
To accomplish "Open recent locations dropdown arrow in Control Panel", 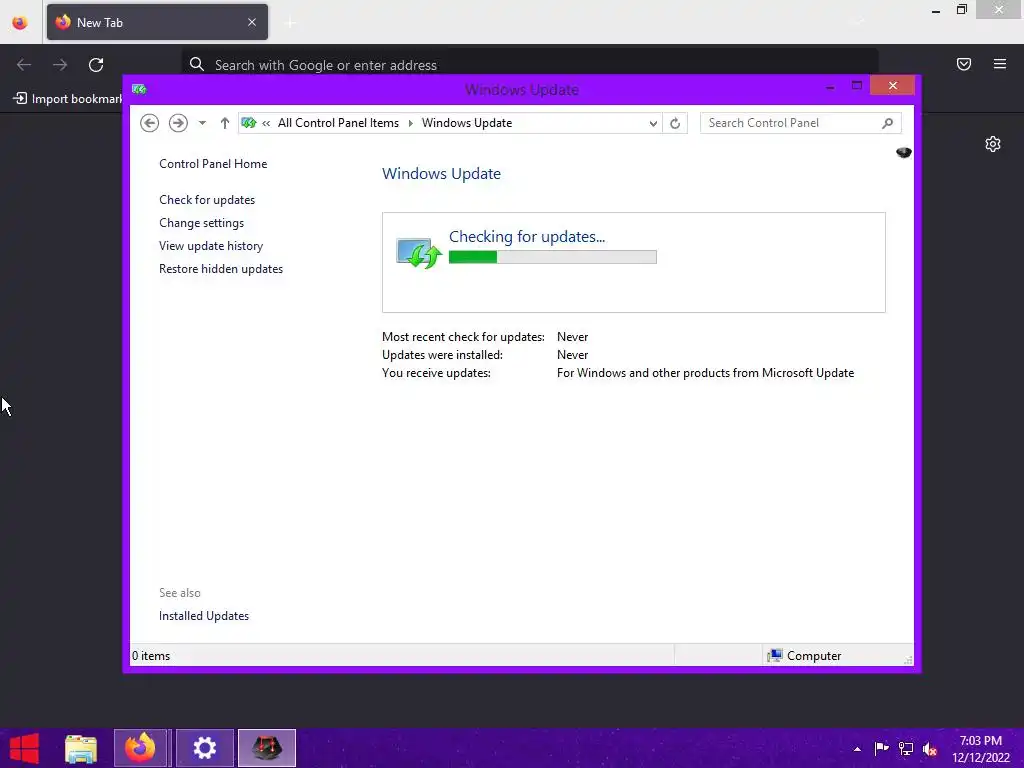I will (202, 123).
